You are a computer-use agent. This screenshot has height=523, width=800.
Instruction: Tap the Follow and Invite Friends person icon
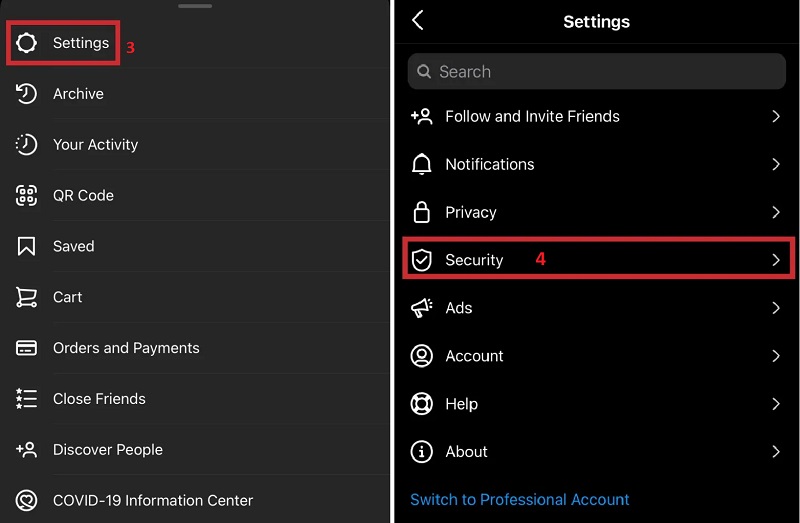[421, 116]
